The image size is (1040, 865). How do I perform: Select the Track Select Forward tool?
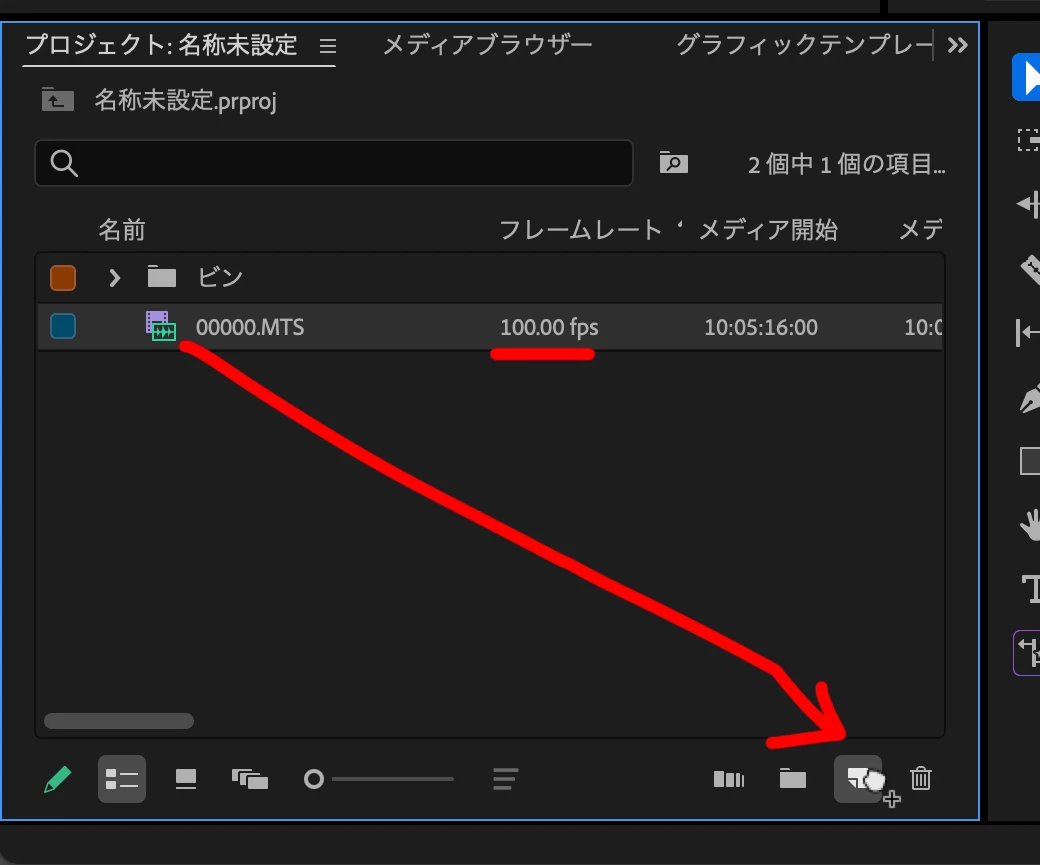coord(1029,141)
